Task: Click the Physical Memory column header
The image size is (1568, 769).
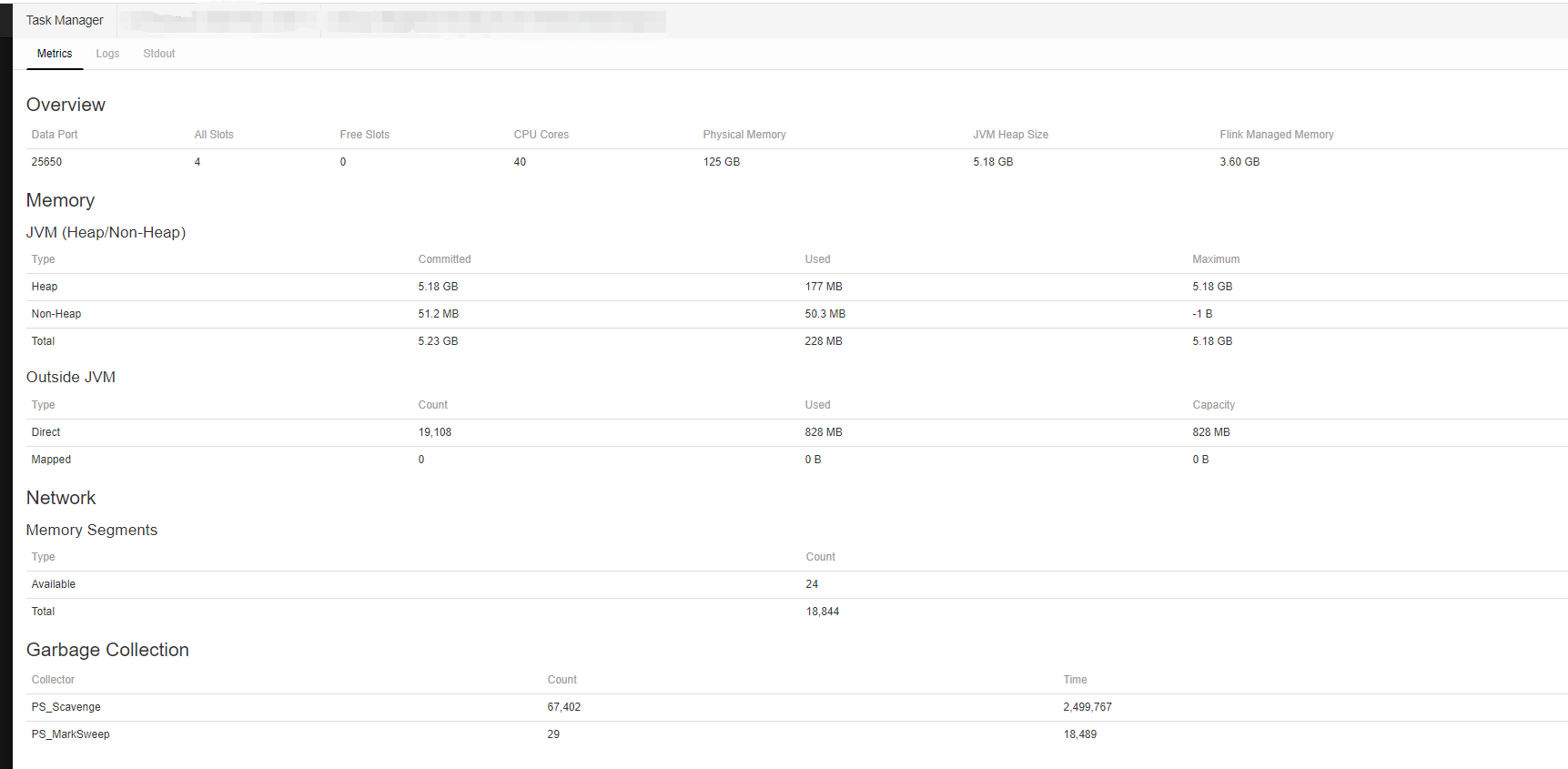Action: point(744,135)
